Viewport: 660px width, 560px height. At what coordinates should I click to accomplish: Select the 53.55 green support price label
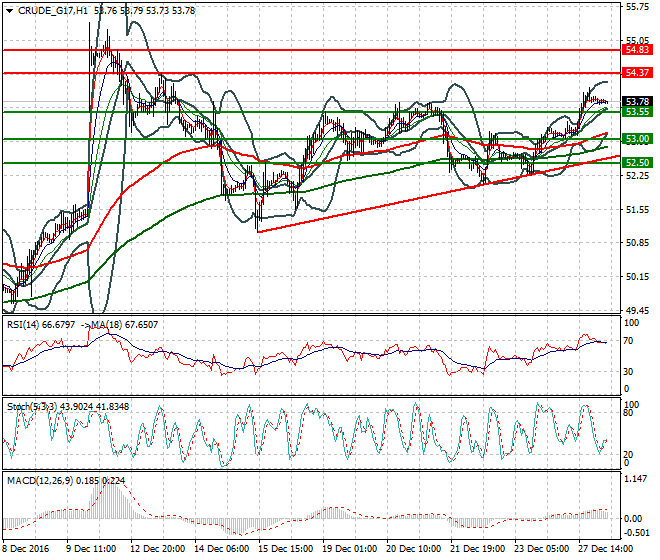pyautogui.click(x=637, y=112)
